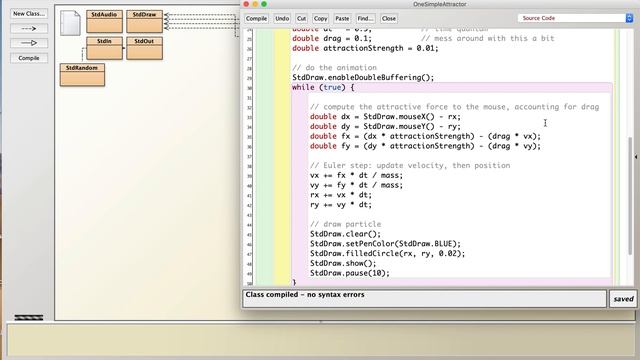Click the Undo toolbar button
This screenshot has width=640, height=360.
[x=282, y=18]
